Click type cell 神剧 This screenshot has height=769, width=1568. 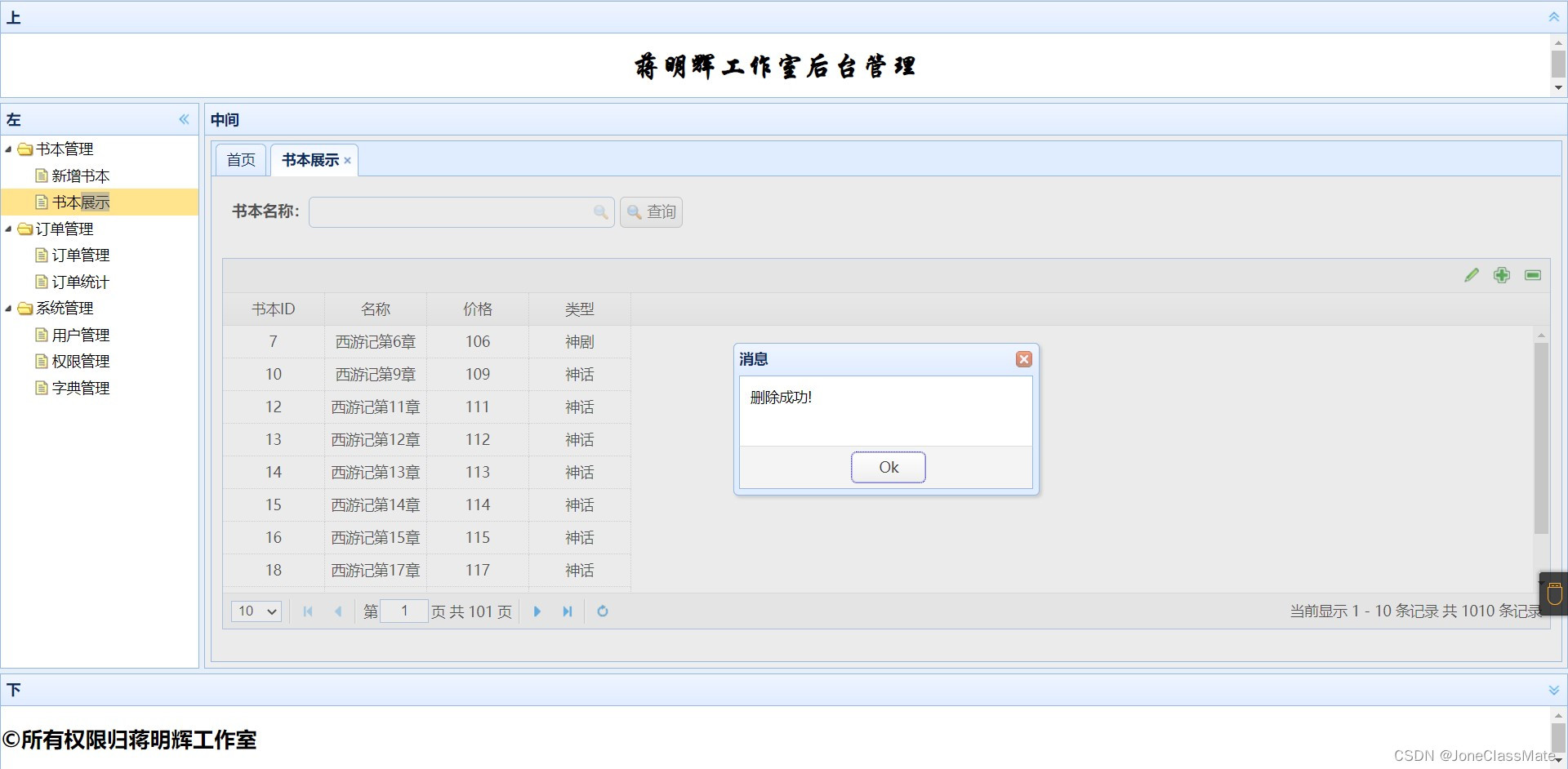(580, 342)
